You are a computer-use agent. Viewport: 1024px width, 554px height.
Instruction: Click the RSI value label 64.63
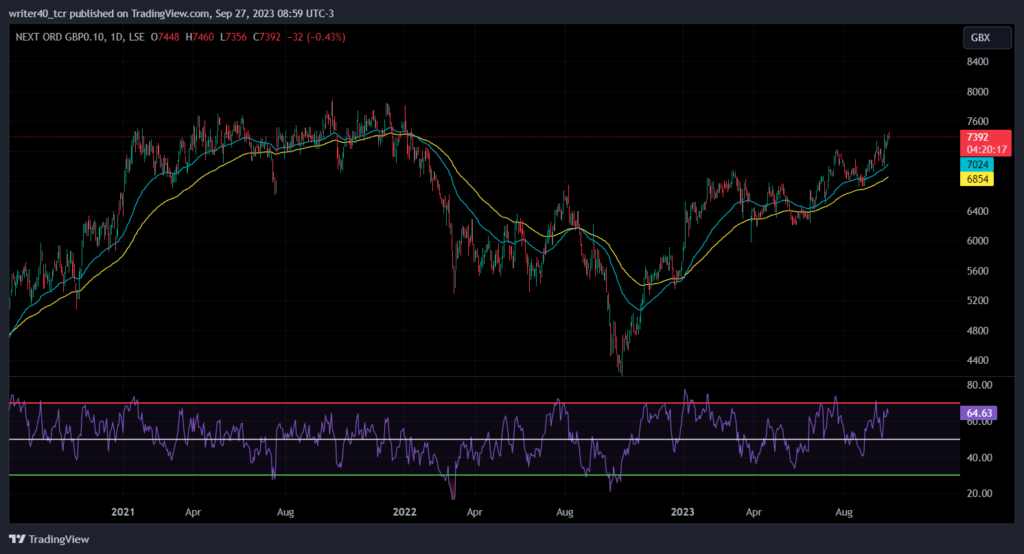pos(978,413)
